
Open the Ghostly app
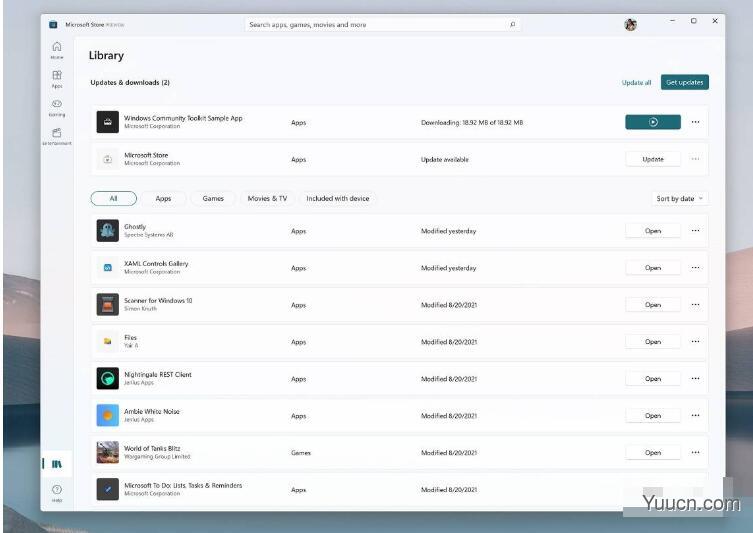coord(653,230)
